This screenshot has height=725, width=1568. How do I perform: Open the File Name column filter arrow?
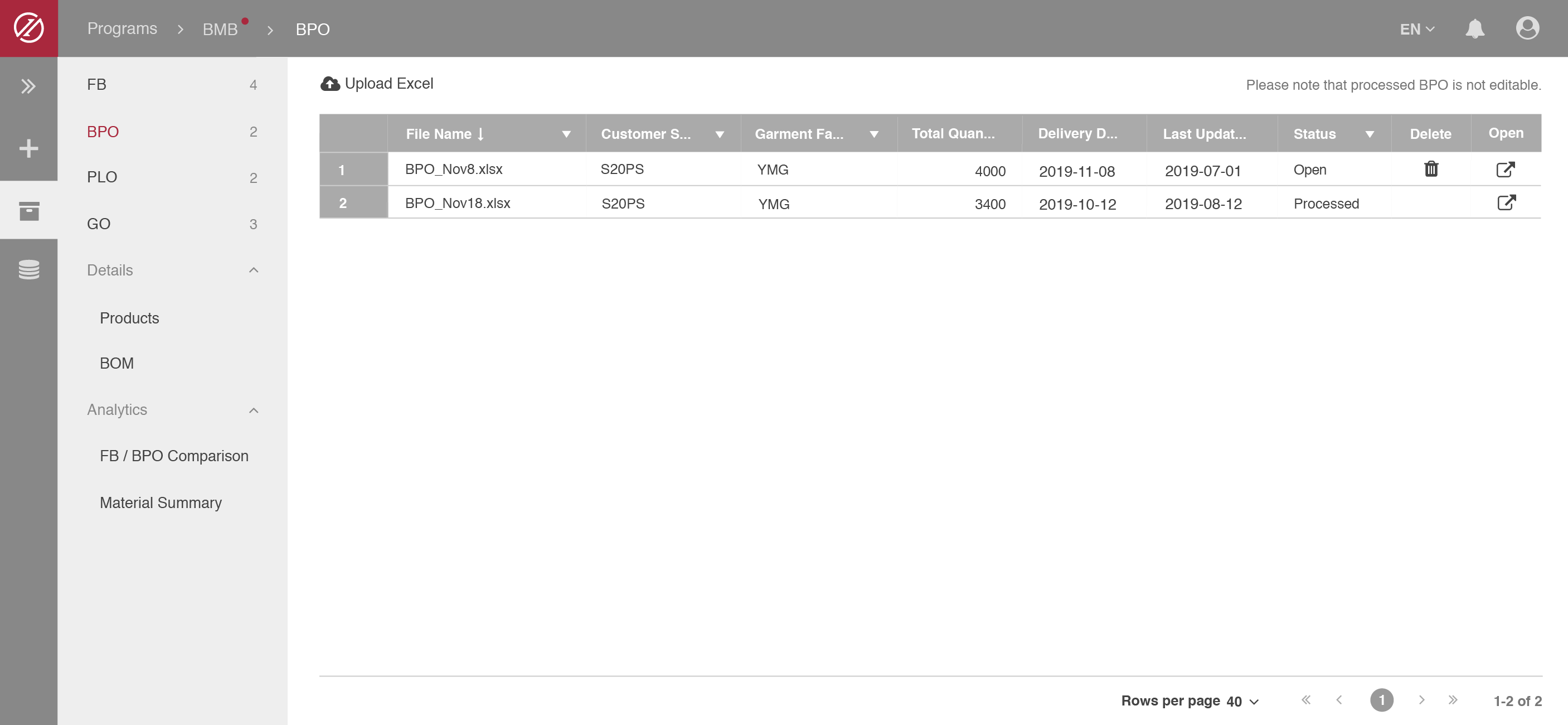566,134
